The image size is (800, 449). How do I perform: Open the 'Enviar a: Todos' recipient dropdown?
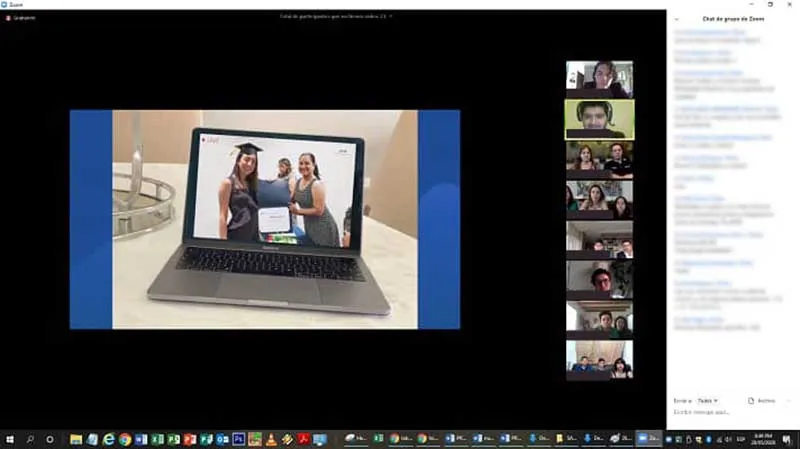(708, 400)
